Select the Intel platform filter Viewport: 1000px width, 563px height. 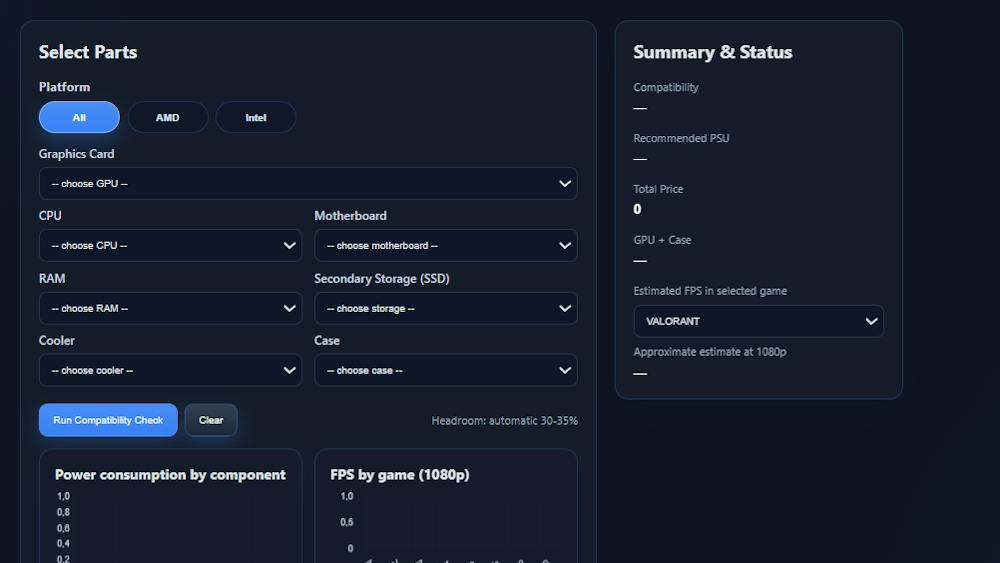tap(256, 117)
